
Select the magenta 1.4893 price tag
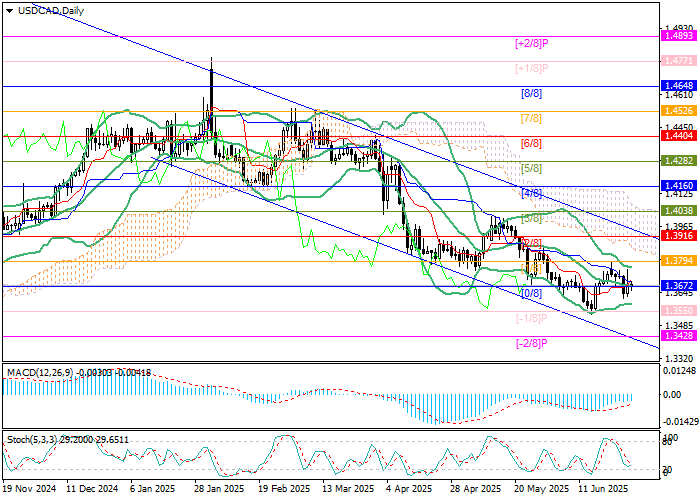678,35
